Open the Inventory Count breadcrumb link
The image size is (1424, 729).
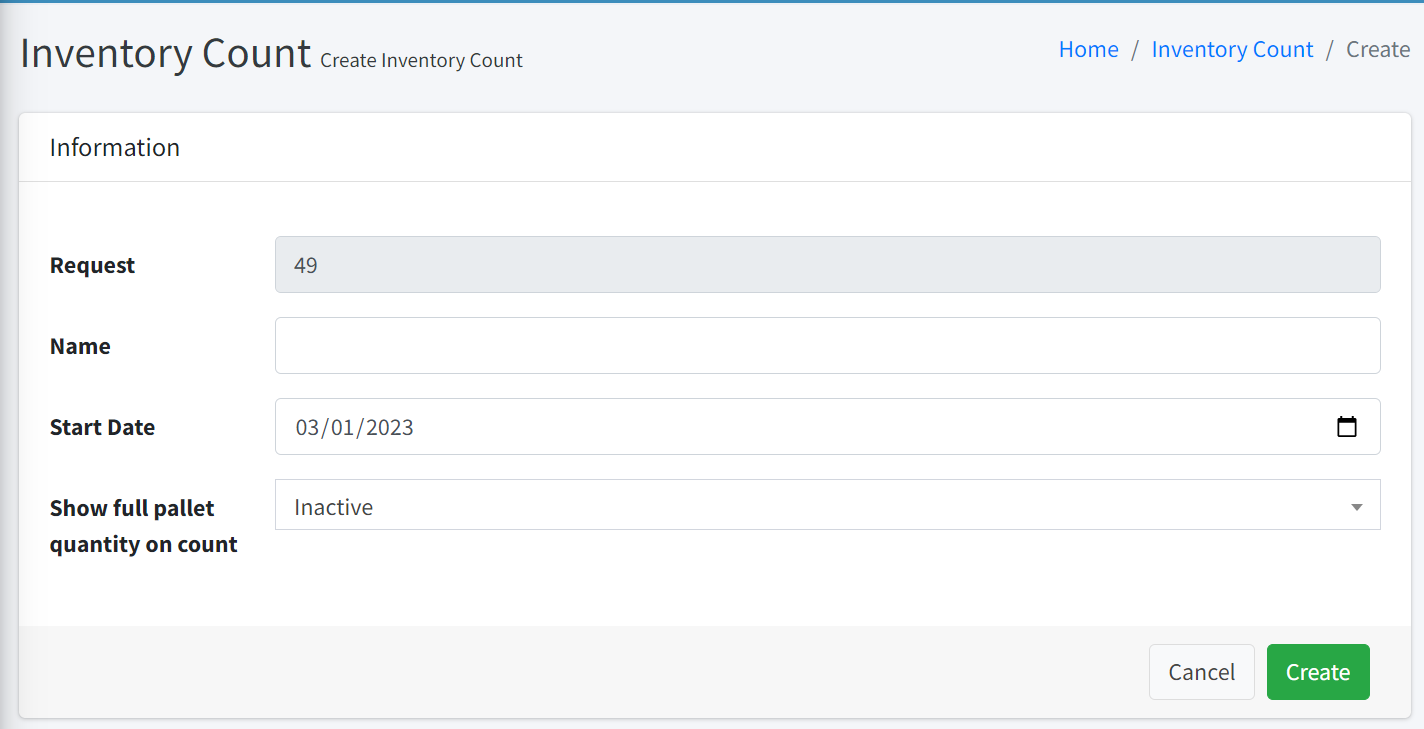click(1232, 50)
